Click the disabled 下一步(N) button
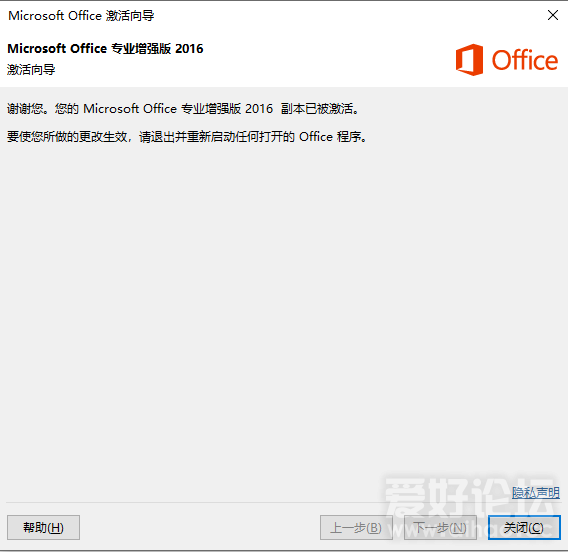This screenshot has height=552, width=568. [x=440, y=527]
